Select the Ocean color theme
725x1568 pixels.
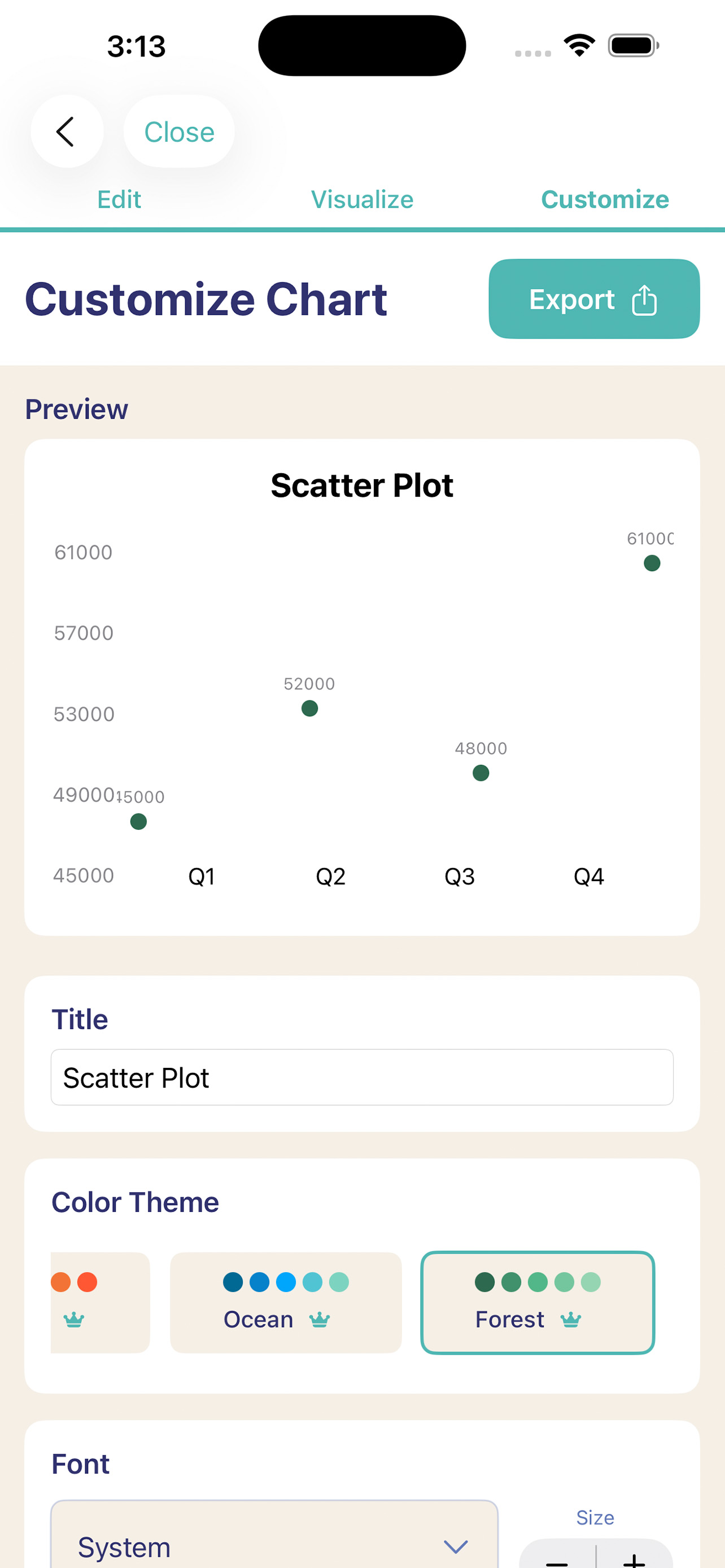coord(286,1303)
